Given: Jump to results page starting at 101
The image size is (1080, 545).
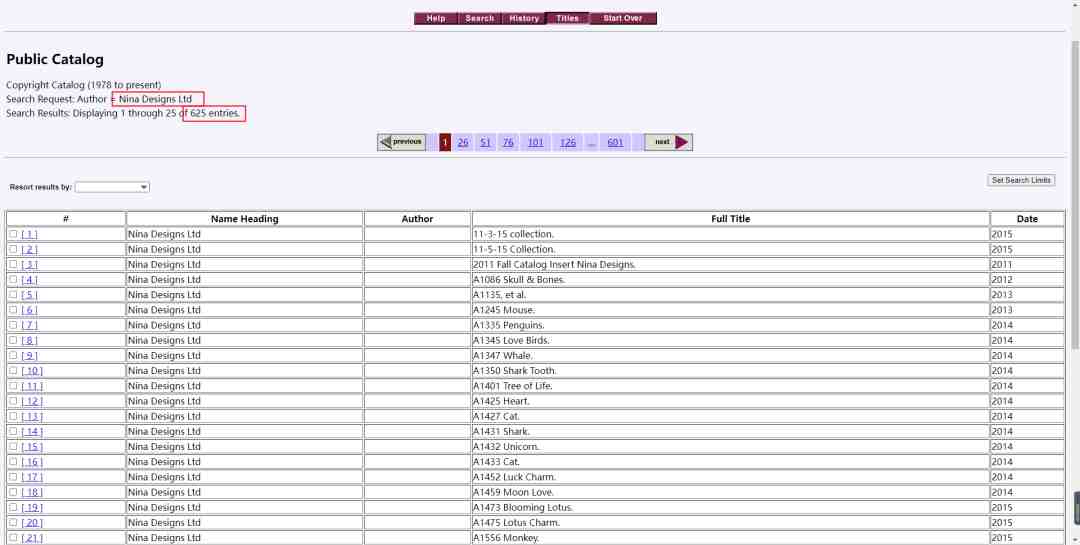Looking at the screenshot, I should pos(535,143).
